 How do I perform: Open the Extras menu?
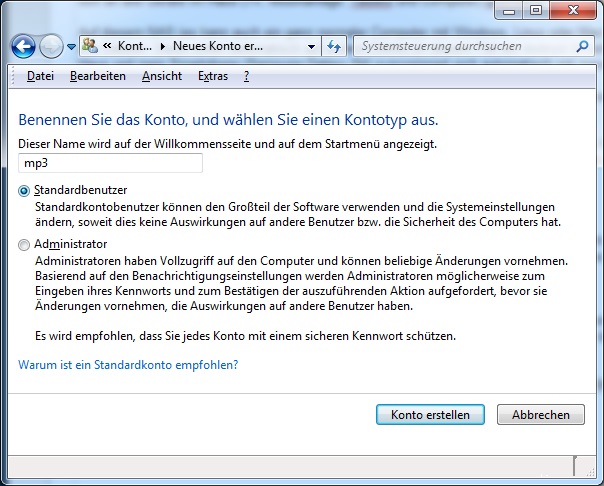click(x=213, y=76)
